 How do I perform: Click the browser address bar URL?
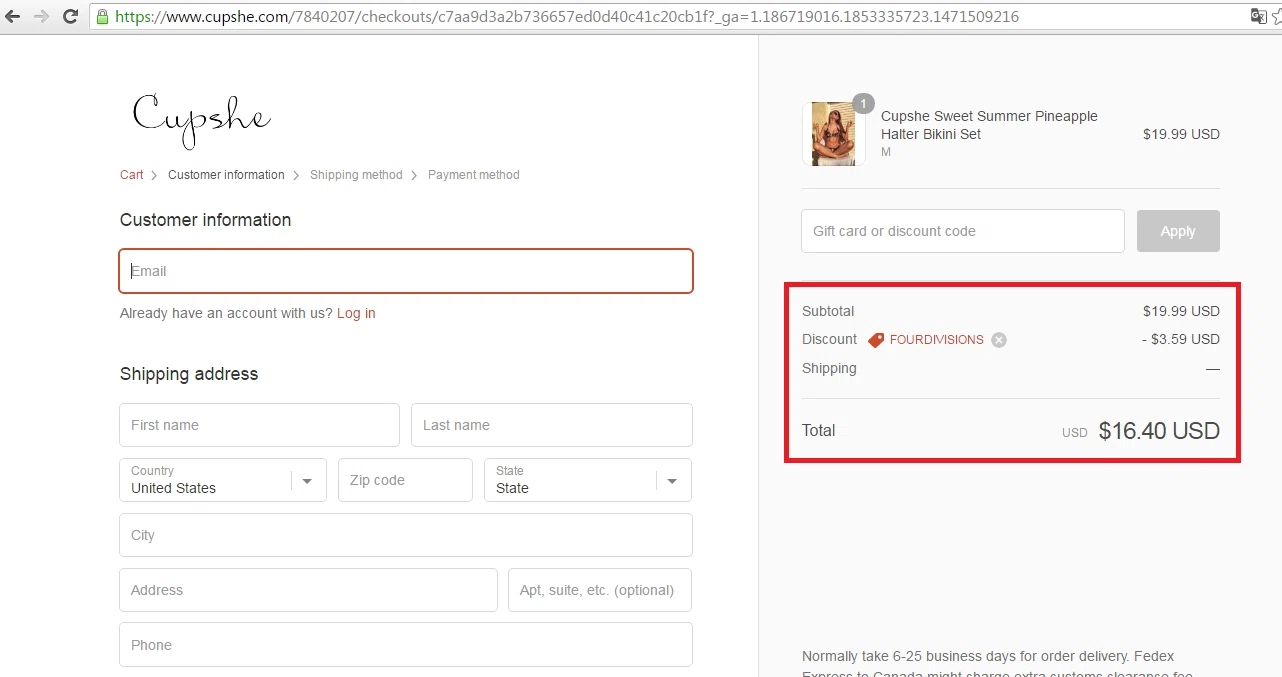pyautogui.click(x=567, y=17)
